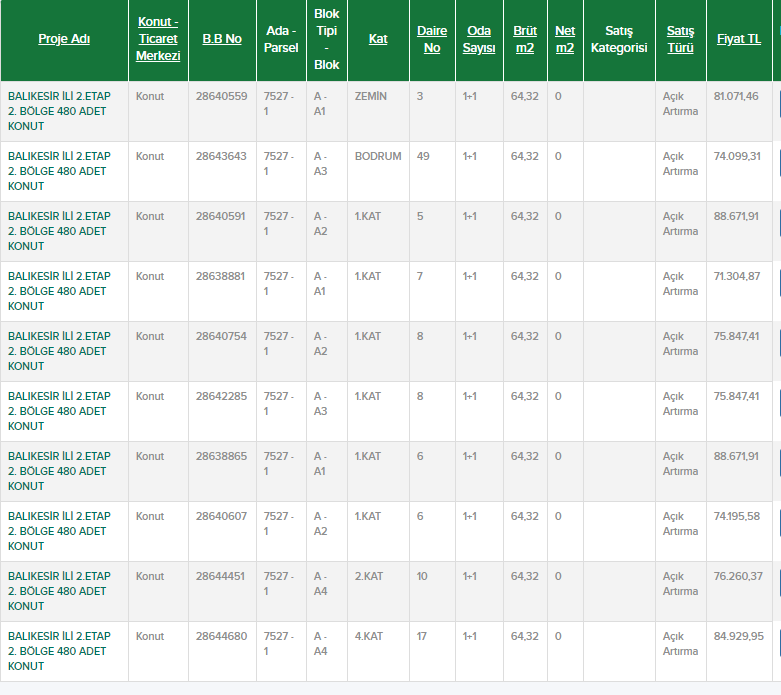Select the BODRUM floor cell

click(x=378, y=157)
